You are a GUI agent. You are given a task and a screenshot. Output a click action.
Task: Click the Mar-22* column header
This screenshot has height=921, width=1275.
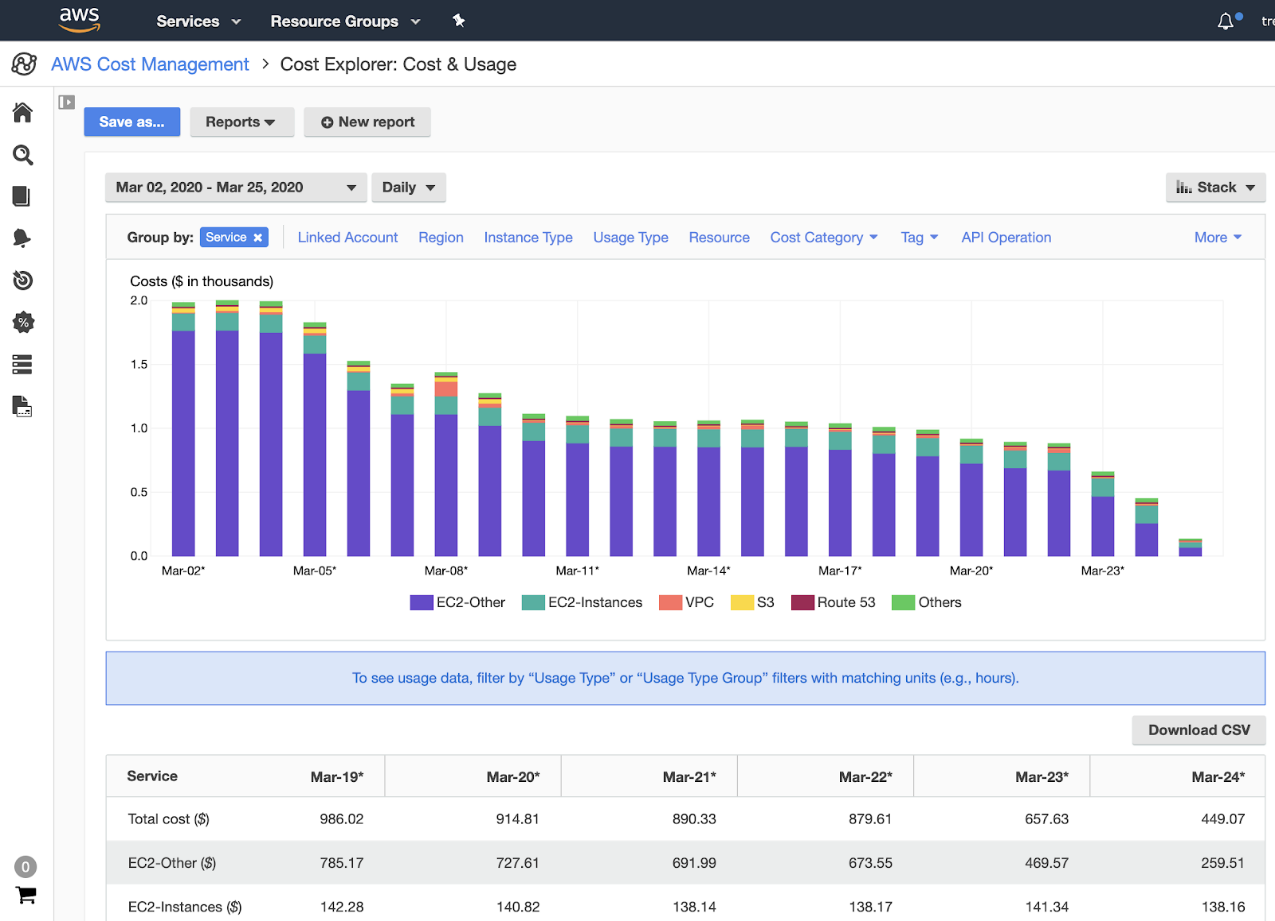[x=865, y=777]
